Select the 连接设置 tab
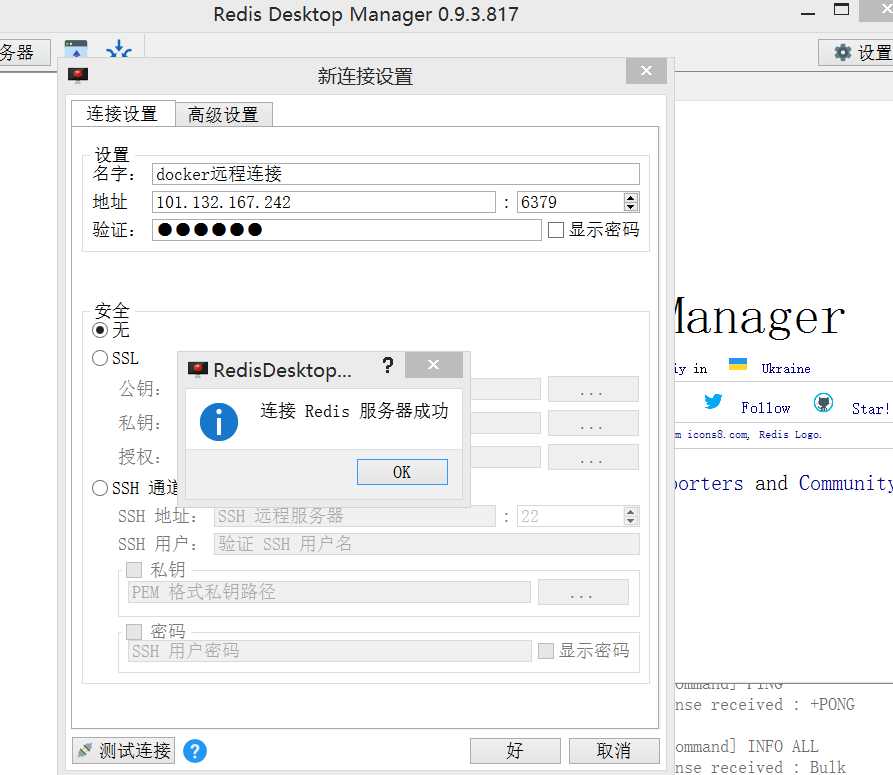The image size is (893, 775). click(122, 113)
